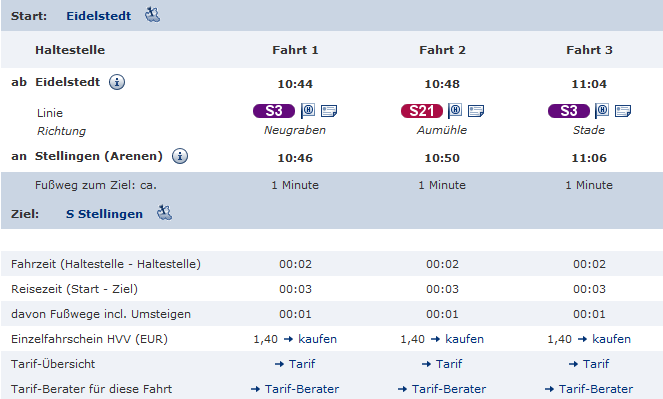Click the S21 line badge for Fahrt 2
Image resolution: width=663 pixels, height=399 pixels.
click(x=422, y=111)
